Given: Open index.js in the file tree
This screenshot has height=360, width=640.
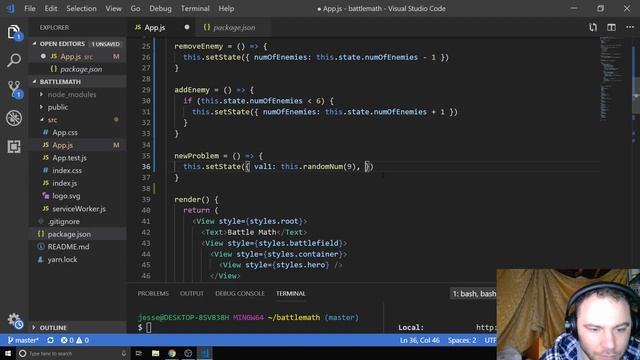Looking at the screenshot, I should (x=78, y=183).
